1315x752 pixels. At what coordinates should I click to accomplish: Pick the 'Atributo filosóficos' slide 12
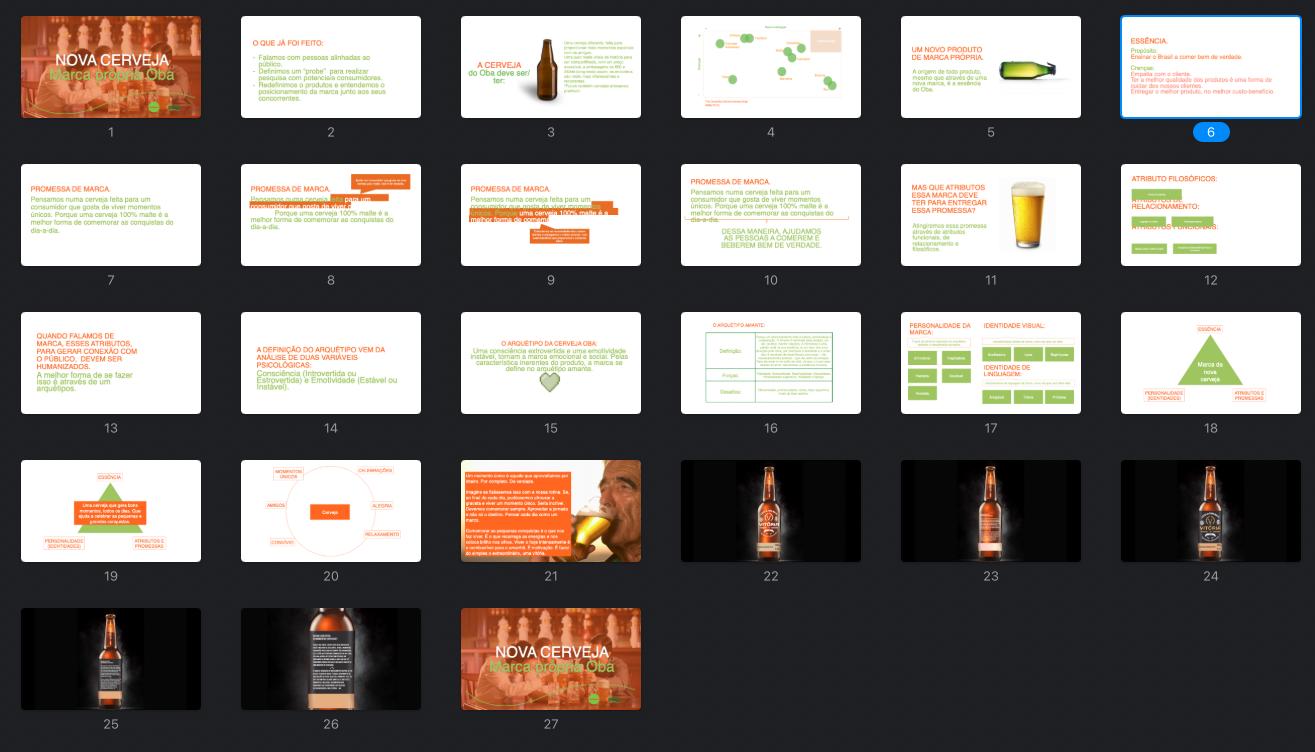pyautogui.click(x=1211, y=215)
